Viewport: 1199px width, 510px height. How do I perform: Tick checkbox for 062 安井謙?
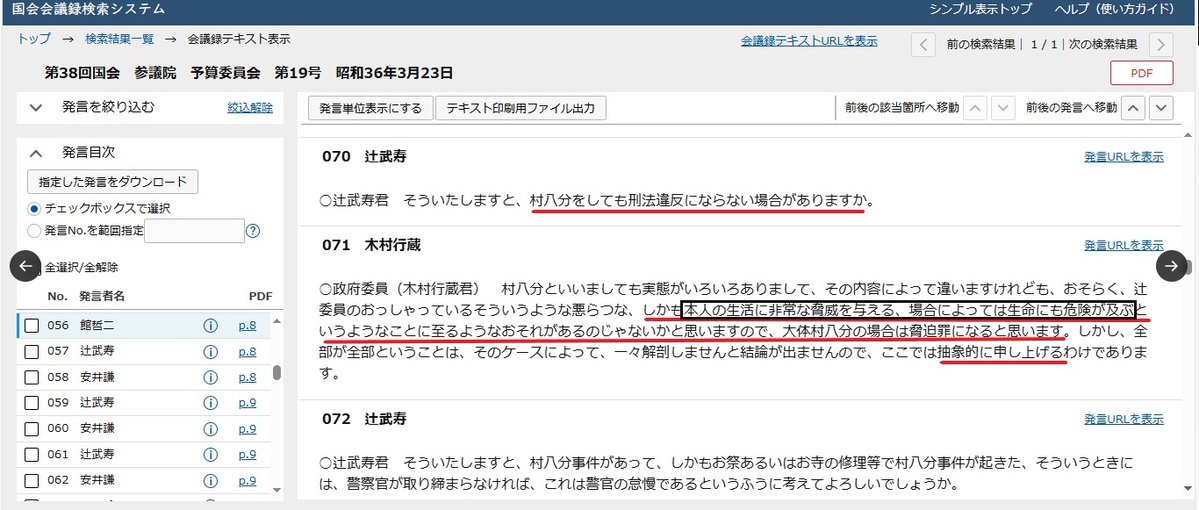[x=31, y=481]
